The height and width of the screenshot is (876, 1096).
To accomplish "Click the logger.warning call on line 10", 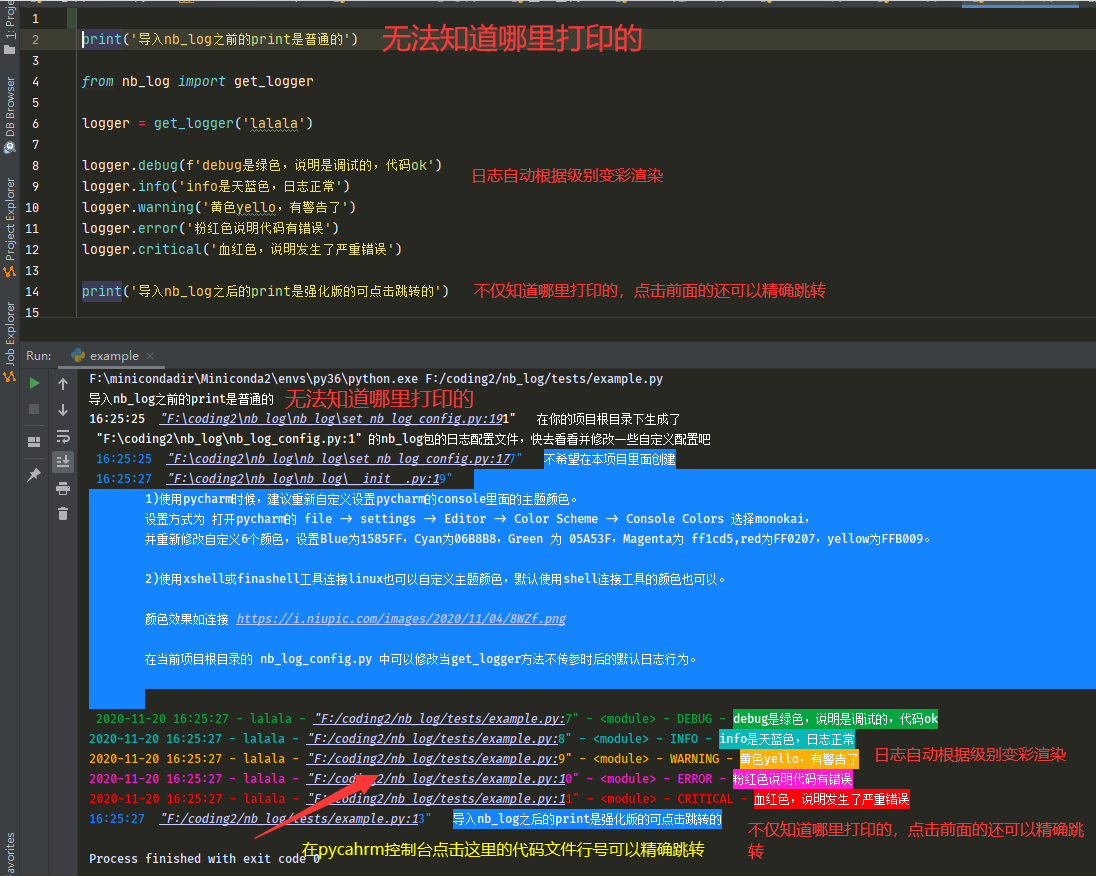I will coord(219,208).
